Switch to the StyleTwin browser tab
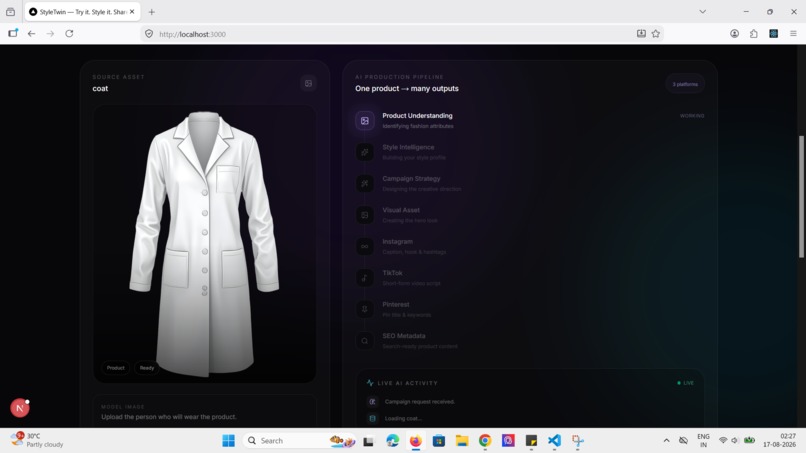 pos(80,12)
